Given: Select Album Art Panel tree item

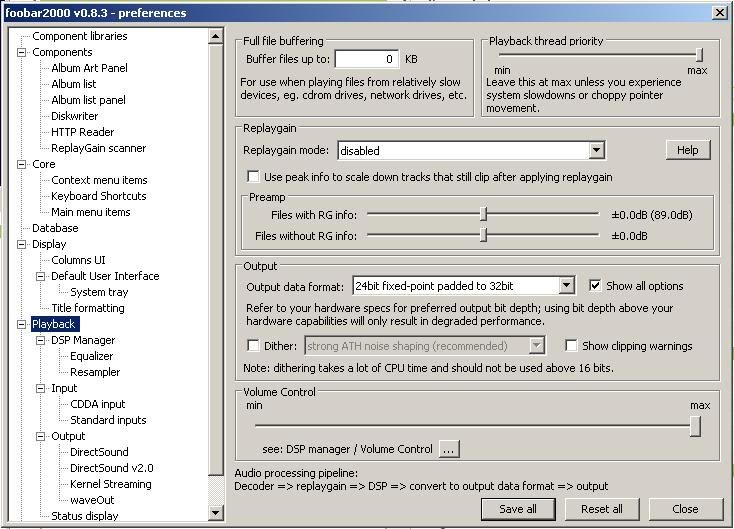Looking at the screenshot, I should [x=89, y=68].
